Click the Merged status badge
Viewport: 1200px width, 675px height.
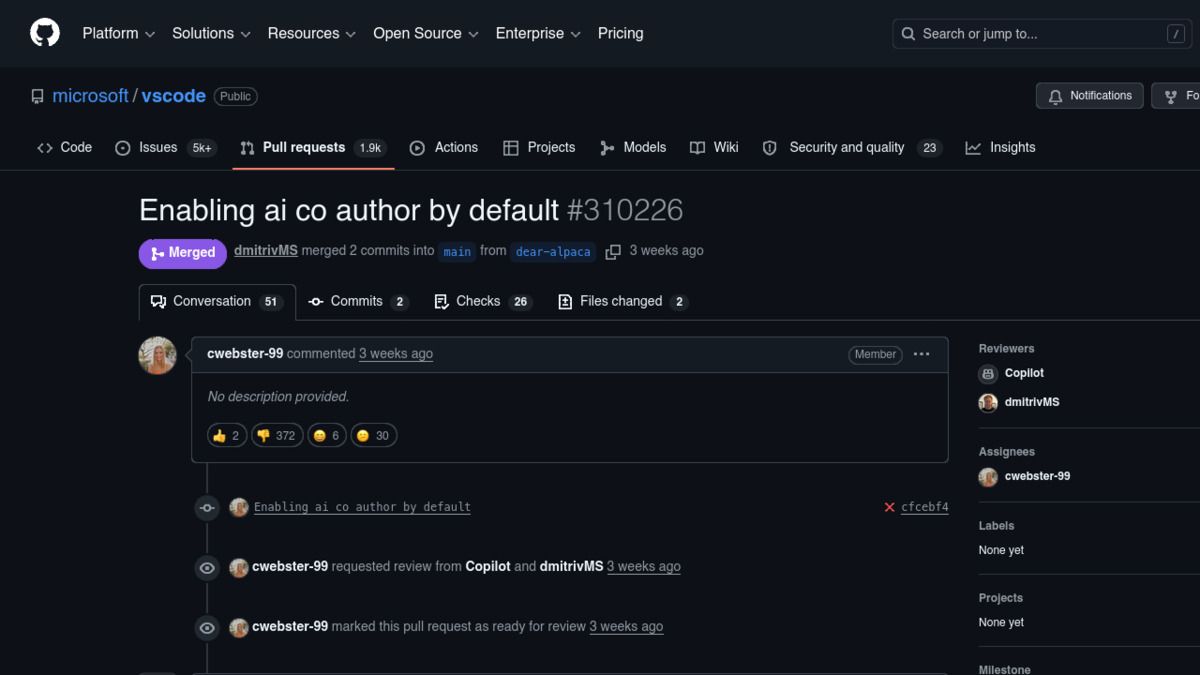182,253
